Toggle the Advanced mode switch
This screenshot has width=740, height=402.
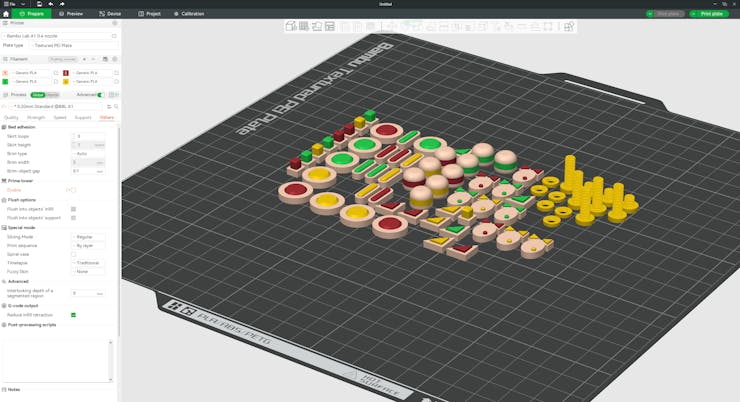[100, 95]
